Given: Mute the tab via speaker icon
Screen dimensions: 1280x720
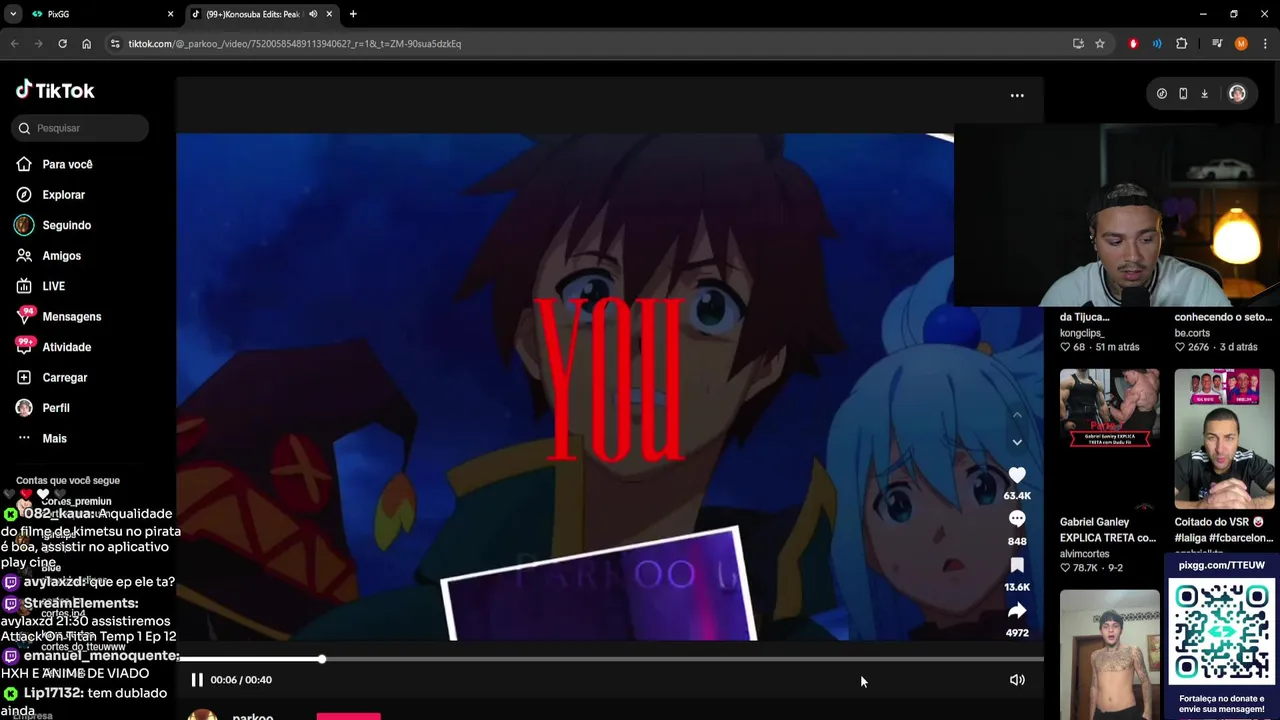Looking at the screenshot, I should coord(313,14).
